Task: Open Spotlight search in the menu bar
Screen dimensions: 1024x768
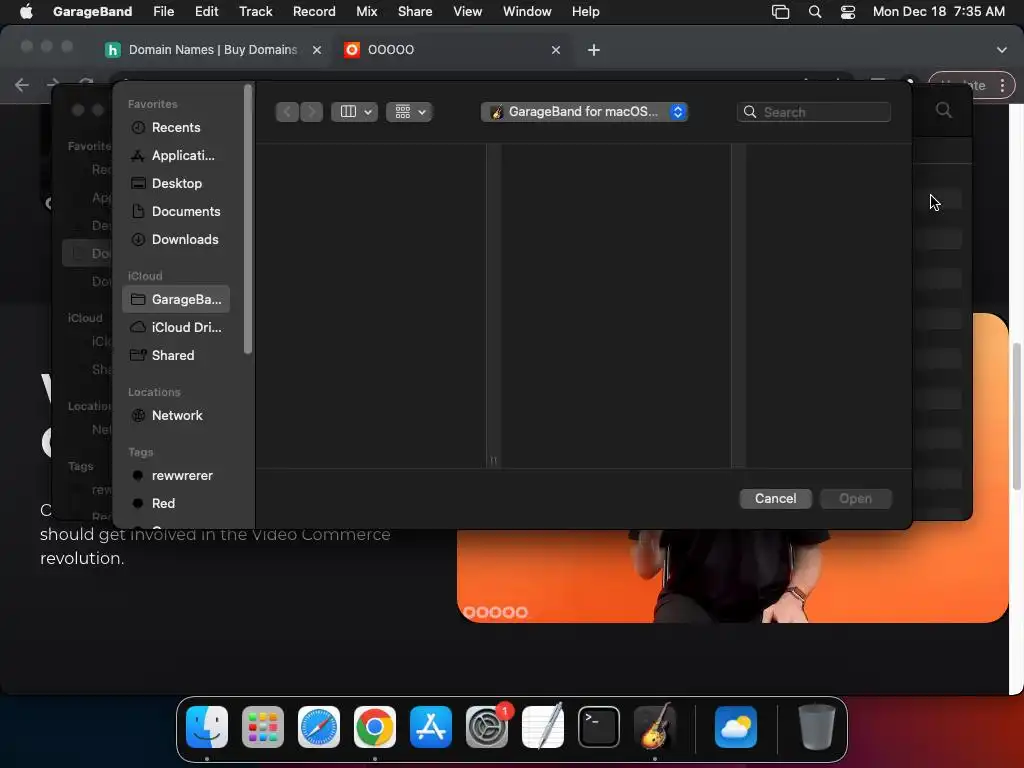Action: pos(814,11)
